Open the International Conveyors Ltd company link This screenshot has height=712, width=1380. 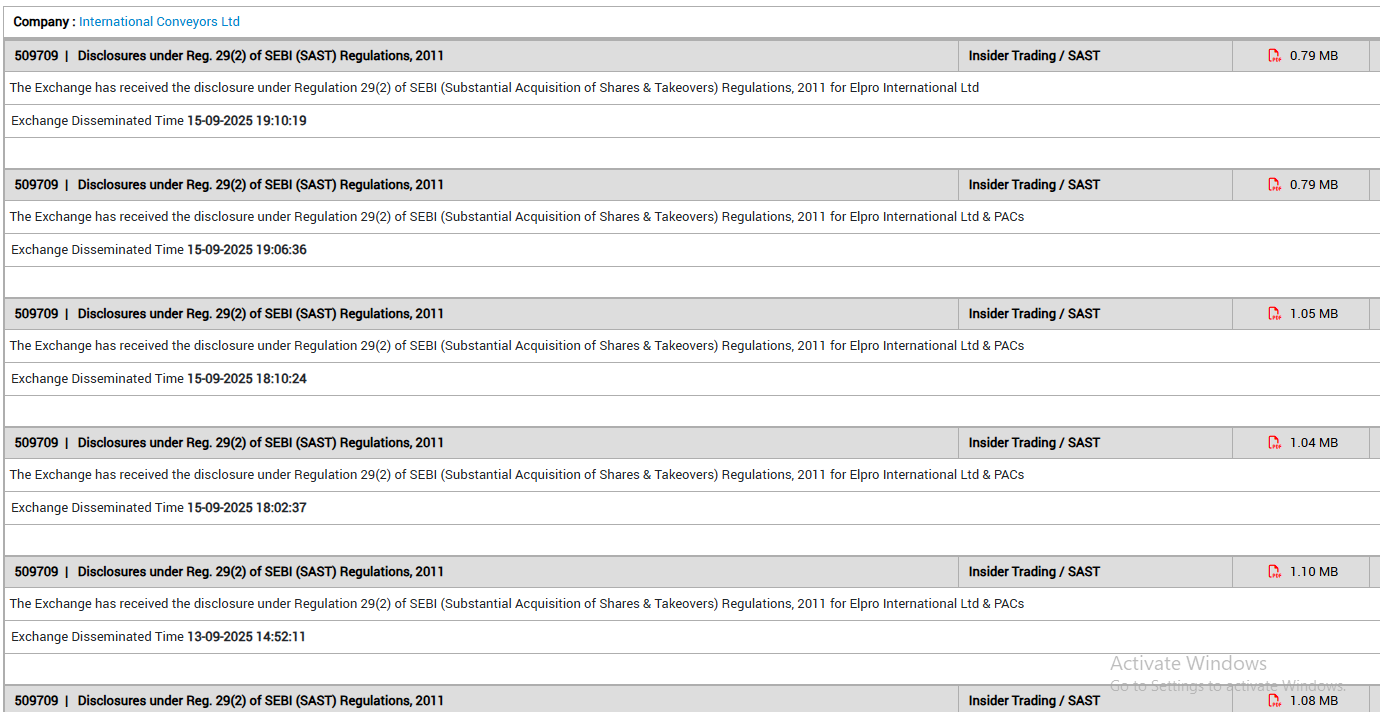159,21
